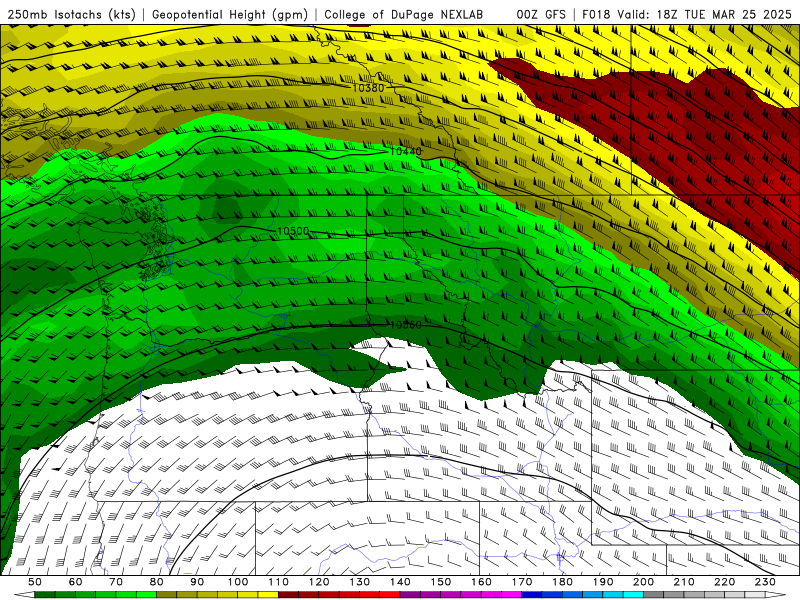Click the 190 value on the color scale
This screenshot has width=800, height=600.
click(x=603, y=582)
